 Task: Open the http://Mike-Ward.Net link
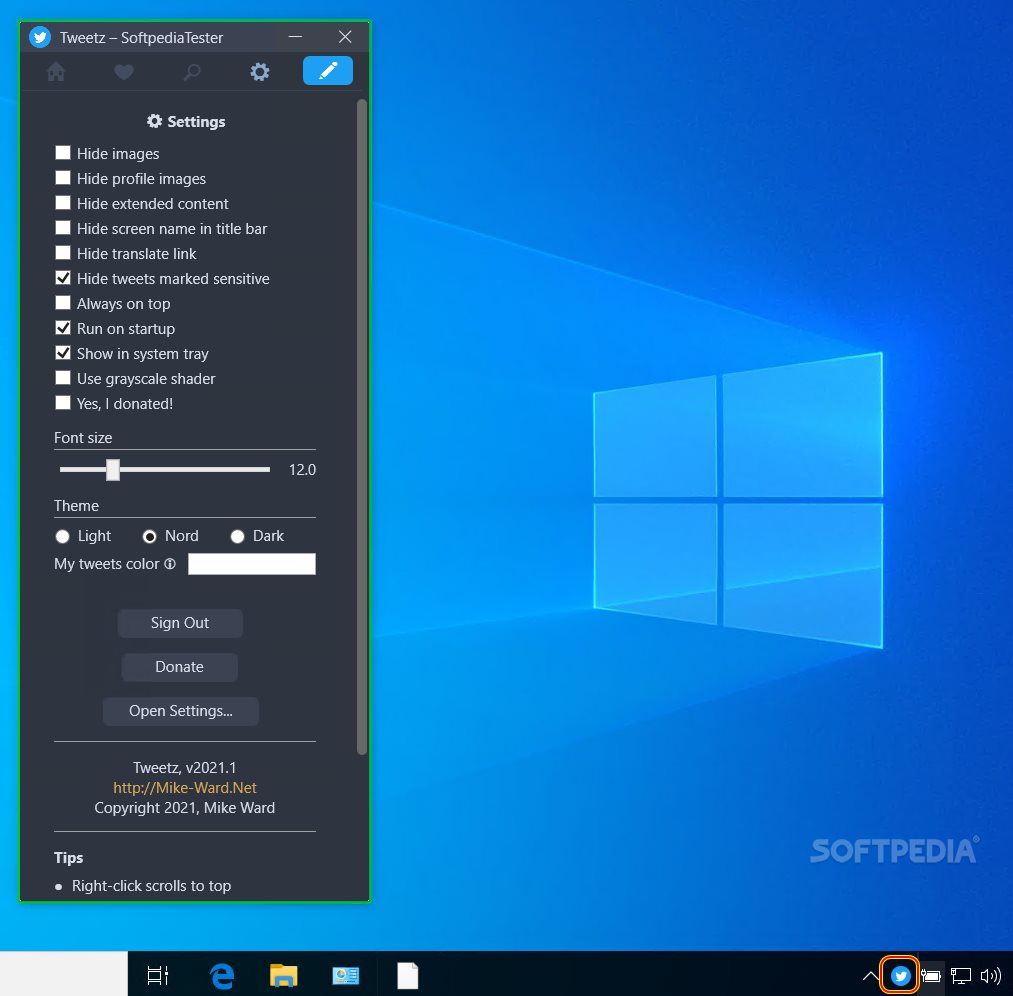pyautogui.click(x=185, y=788)
